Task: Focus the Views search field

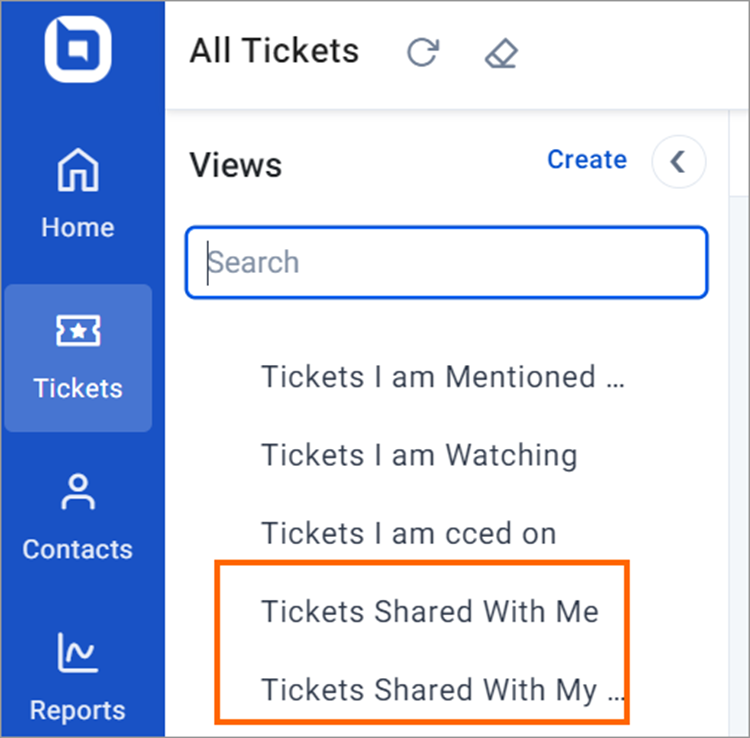Action: [447, 262]
